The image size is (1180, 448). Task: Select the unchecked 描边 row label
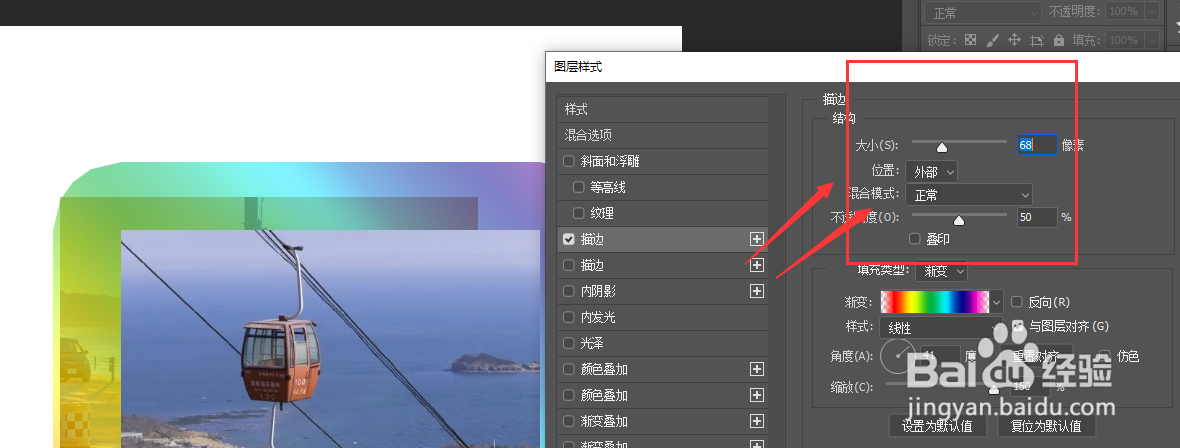coord(592,265)
